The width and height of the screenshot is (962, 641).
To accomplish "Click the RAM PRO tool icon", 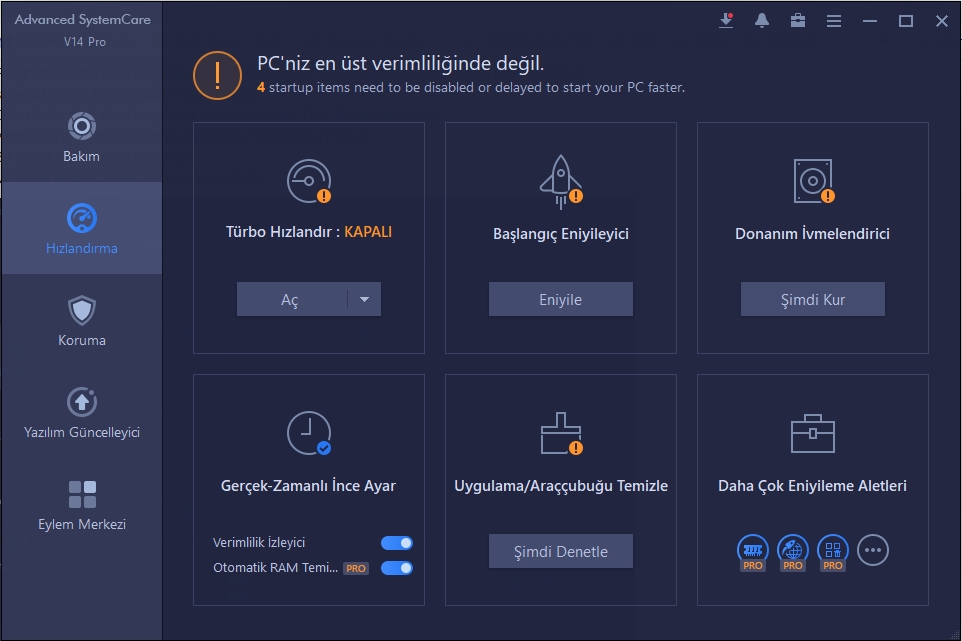I will (752, 551).
